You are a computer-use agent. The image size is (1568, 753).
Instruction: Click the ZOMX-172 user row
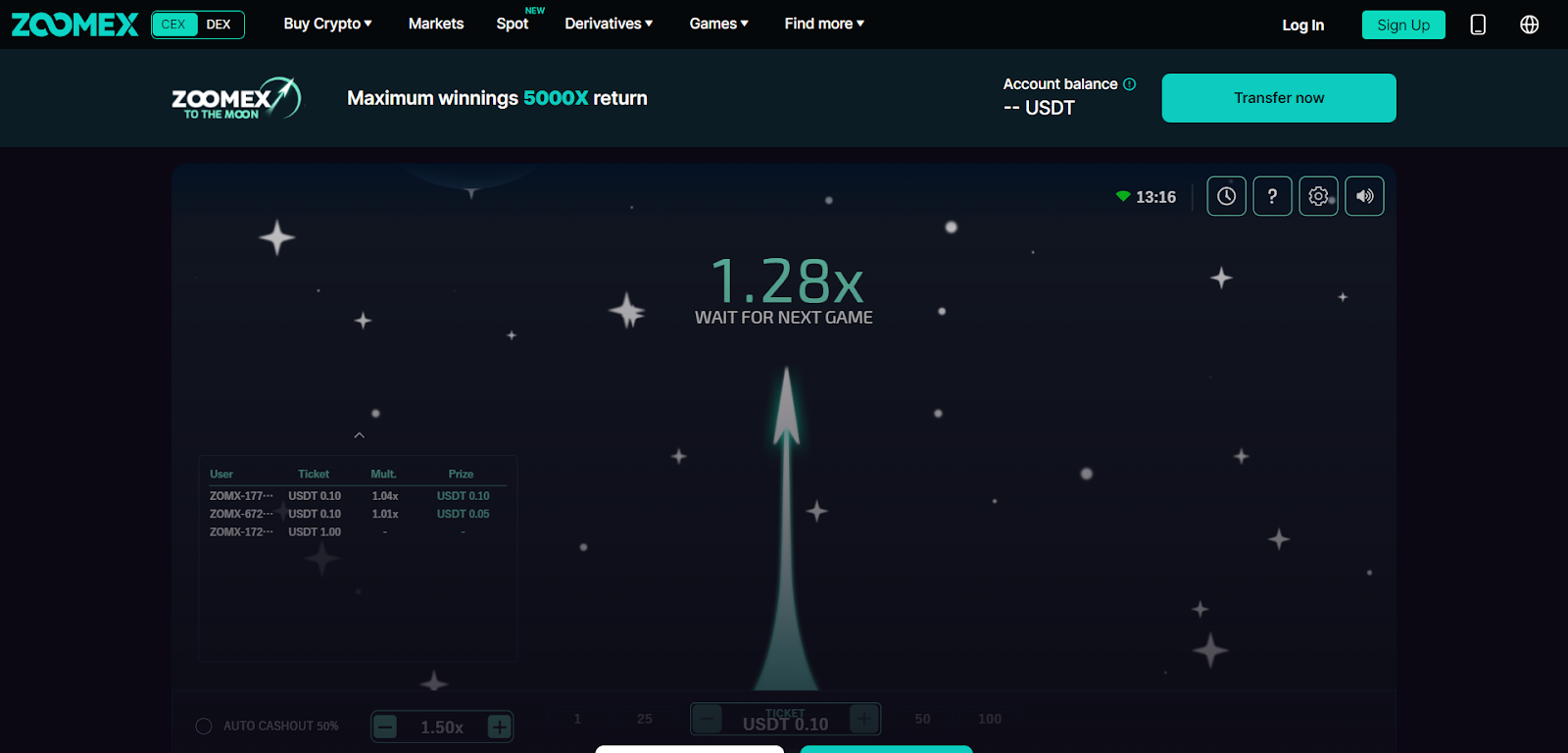tap(358, 531)
